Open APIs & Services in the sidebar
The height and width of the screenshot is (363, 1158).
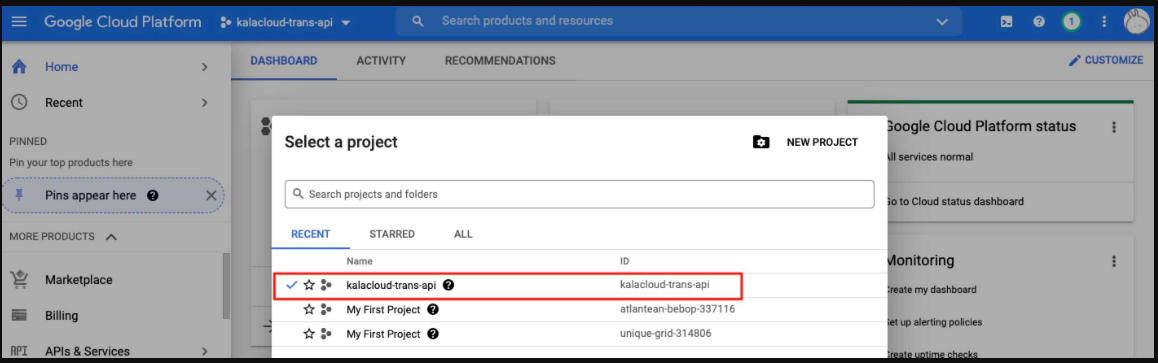[87, 351]
